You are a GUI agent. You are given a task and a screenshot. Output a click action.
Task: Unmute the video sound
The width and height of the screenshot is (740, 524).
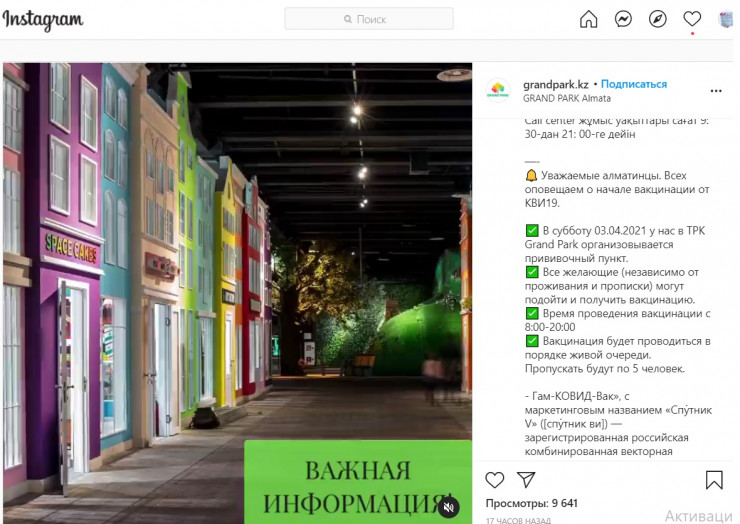tap(449, 506)
